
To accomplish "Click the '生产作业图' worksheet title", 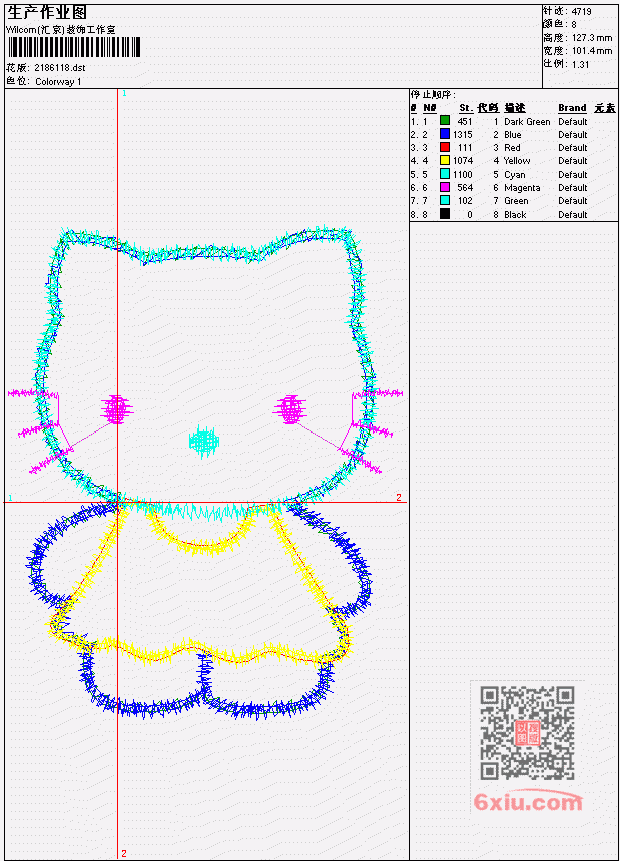I will [47, 12].
